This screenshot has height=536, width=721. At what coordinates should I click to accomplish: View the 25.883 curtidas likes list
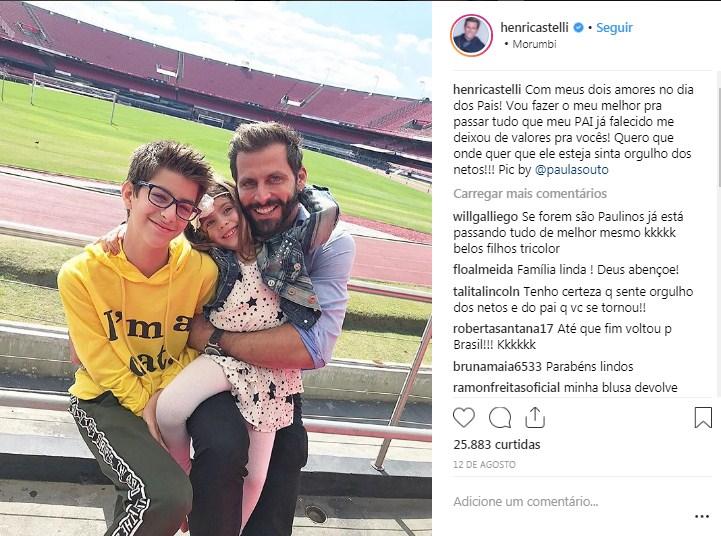click(494, 444)
